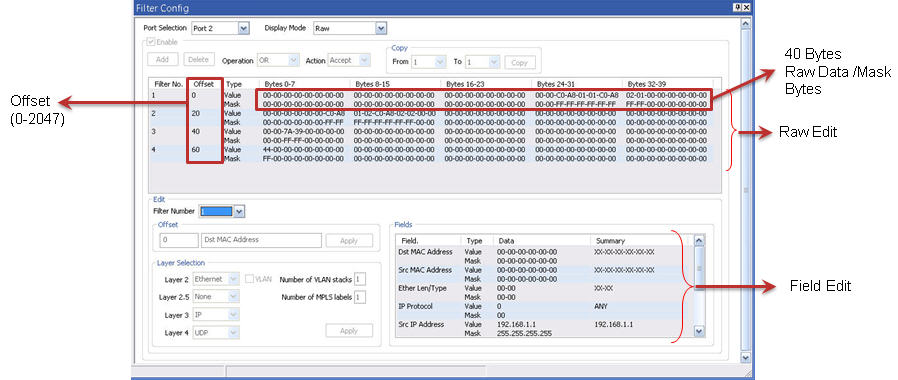Open the Layer 4 UDP dropdown

(216, 332)
